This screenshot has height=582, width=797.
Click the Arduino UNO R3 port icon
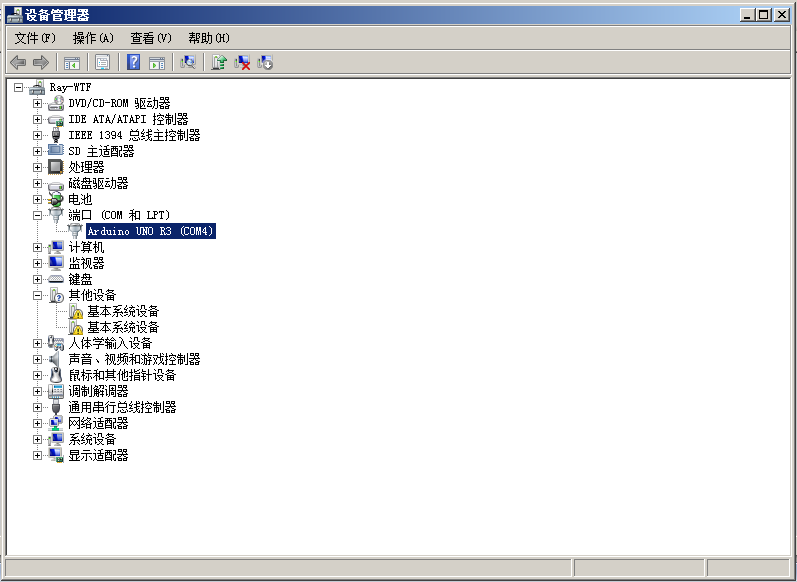point(75,231)
